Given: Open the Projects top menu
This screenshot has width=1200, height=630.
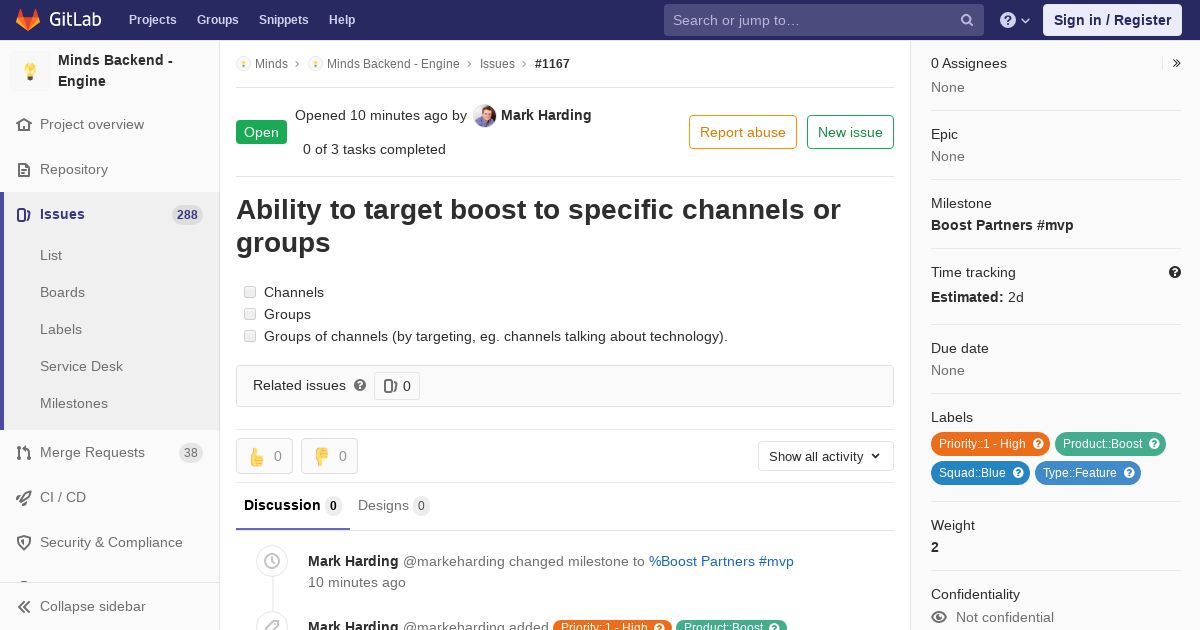Looking at the screenshot, I should pyautogui.click(x=153, y=20).
